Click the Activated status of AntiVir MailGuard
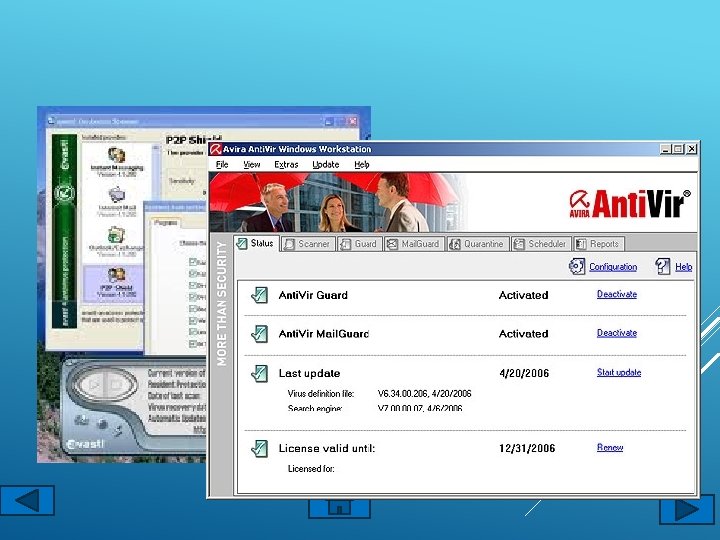 click(x=523, y=334)
